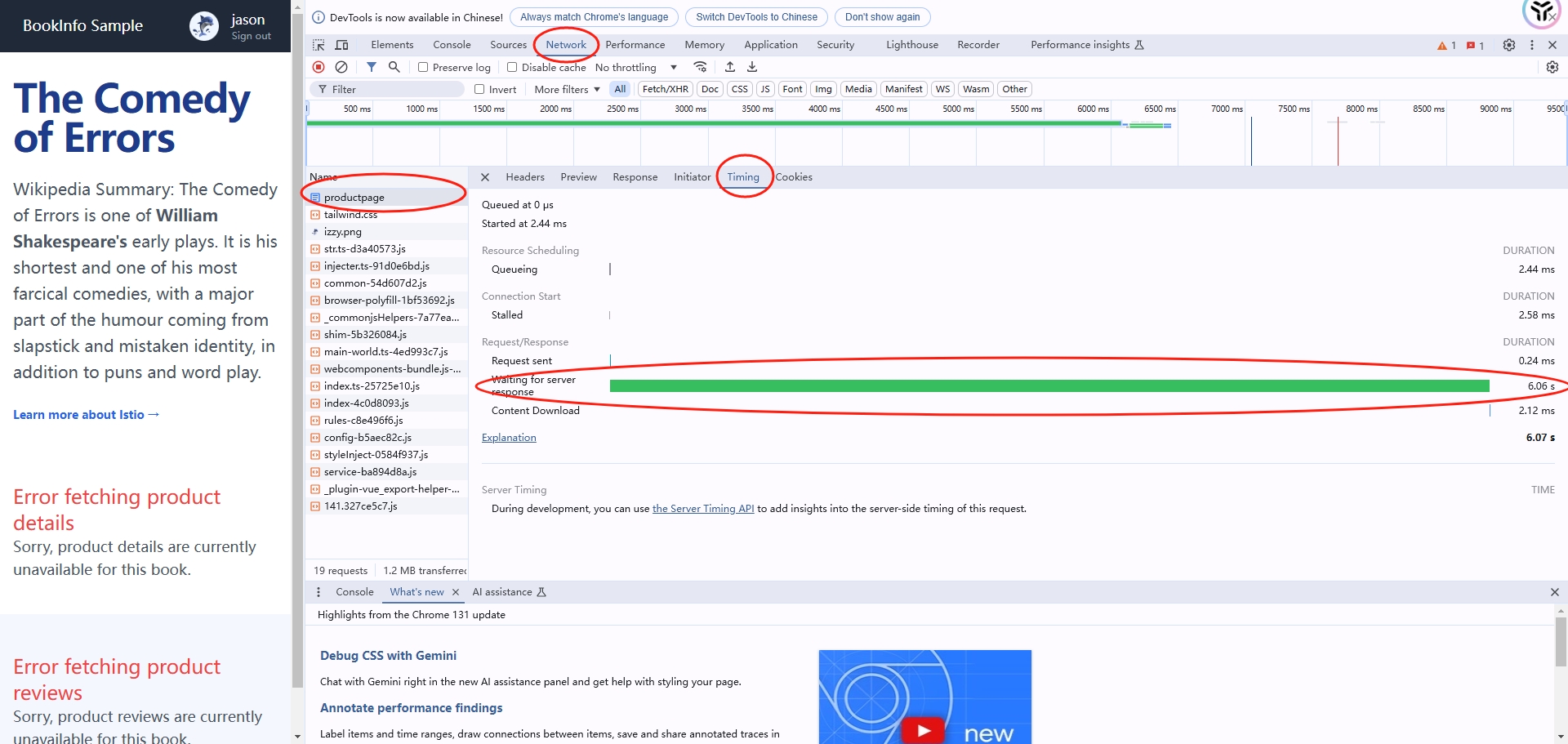Clear the network log

click(x=341, y=67)
